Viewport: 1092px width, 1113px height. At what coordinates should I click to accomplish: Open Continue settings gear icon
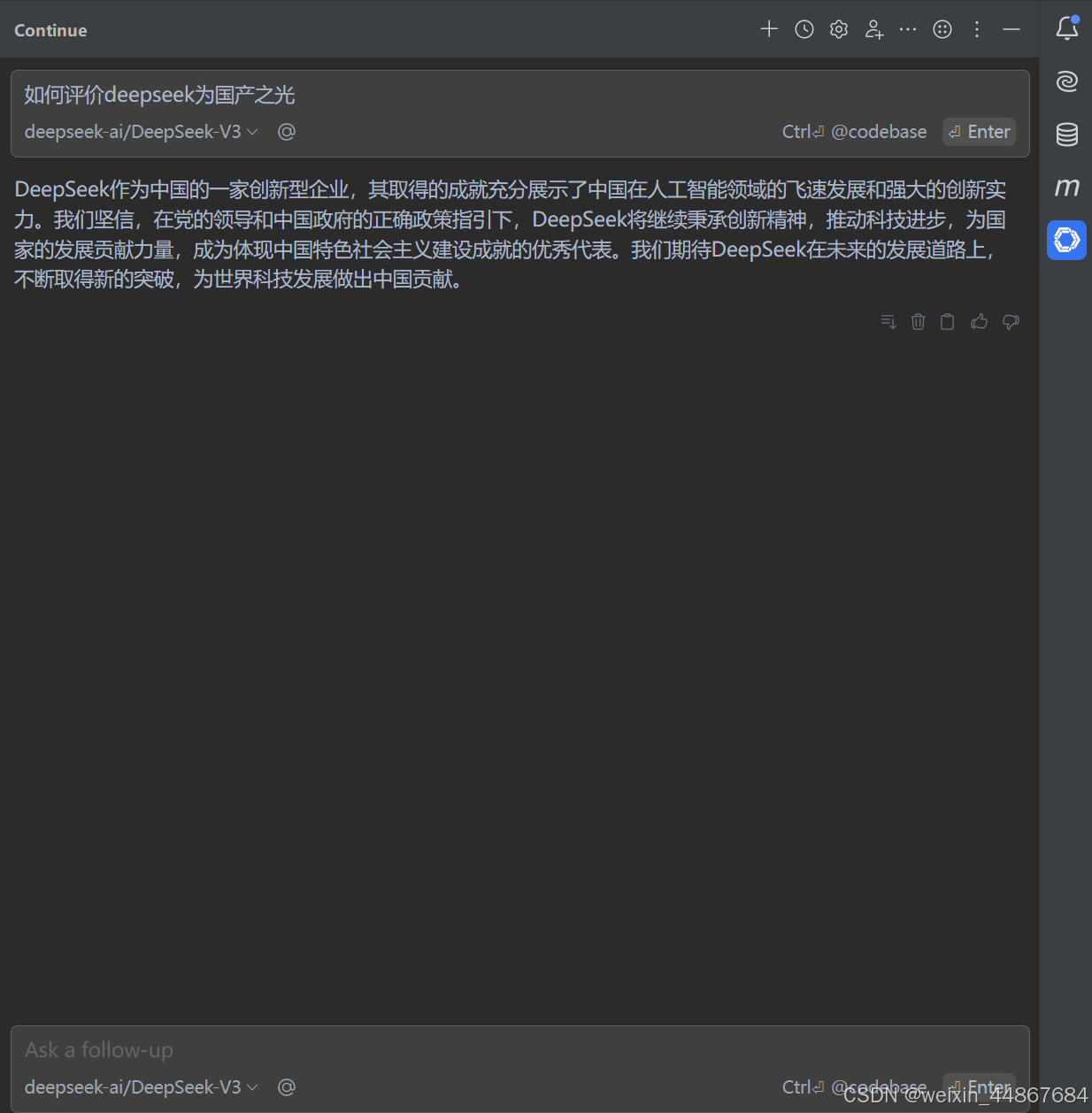click(x=839, y=29)
